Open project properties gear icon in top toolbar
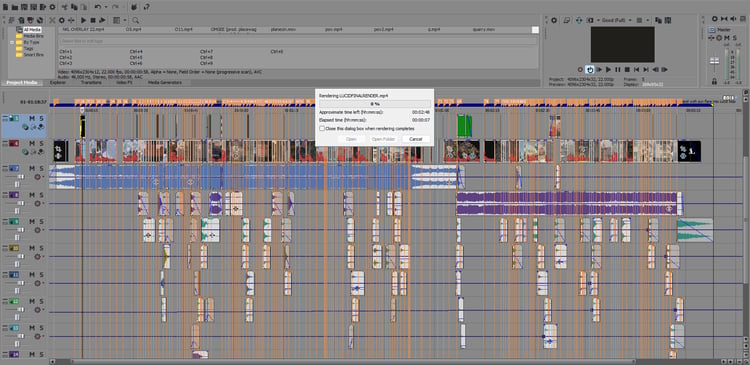The image size is (750, 365). click(x=52, y=7)
